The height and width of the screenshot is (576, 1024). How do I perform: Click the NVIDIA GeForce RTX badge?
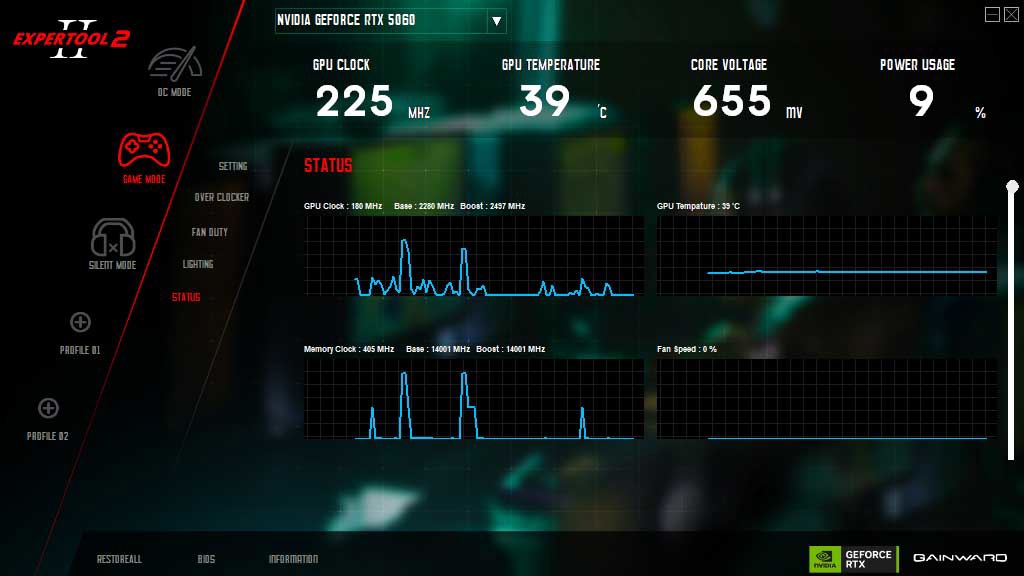(x=852, y=559)
